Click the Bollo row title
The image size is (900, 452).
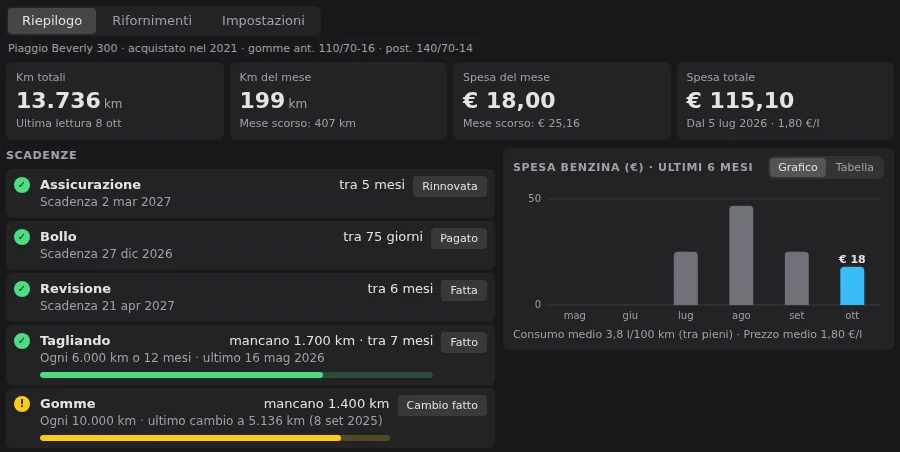58,236
